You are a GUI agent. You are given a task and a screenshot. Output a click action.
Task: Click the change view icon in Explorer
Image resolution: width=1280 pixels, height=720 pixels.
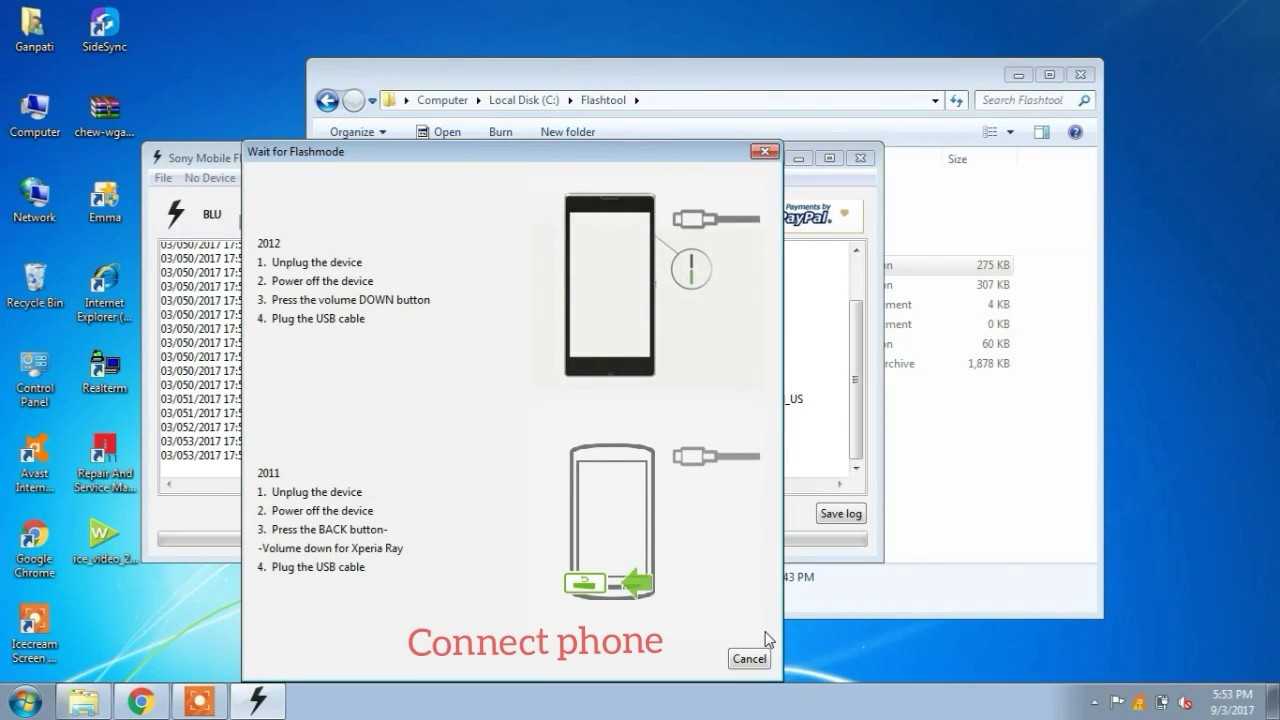click(990, 132)
